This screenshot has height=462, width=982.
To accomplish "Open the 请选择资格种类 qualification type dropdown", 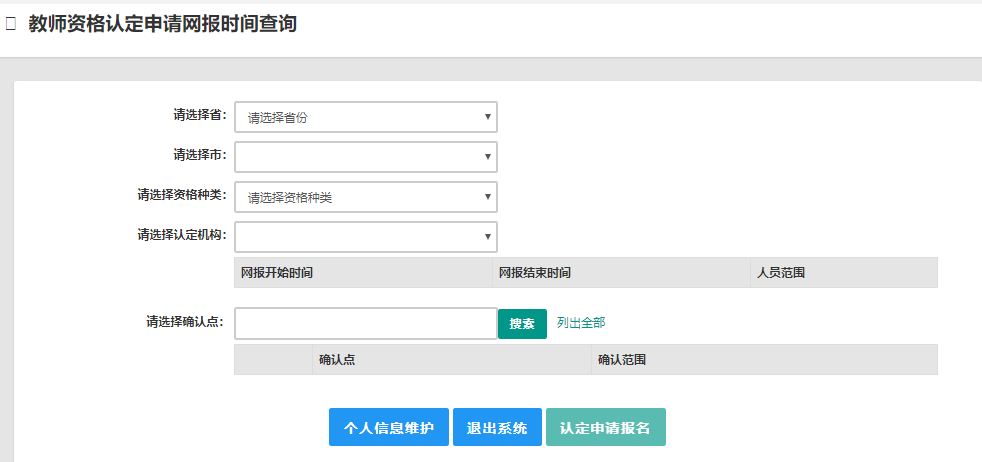I will [365, 197].
